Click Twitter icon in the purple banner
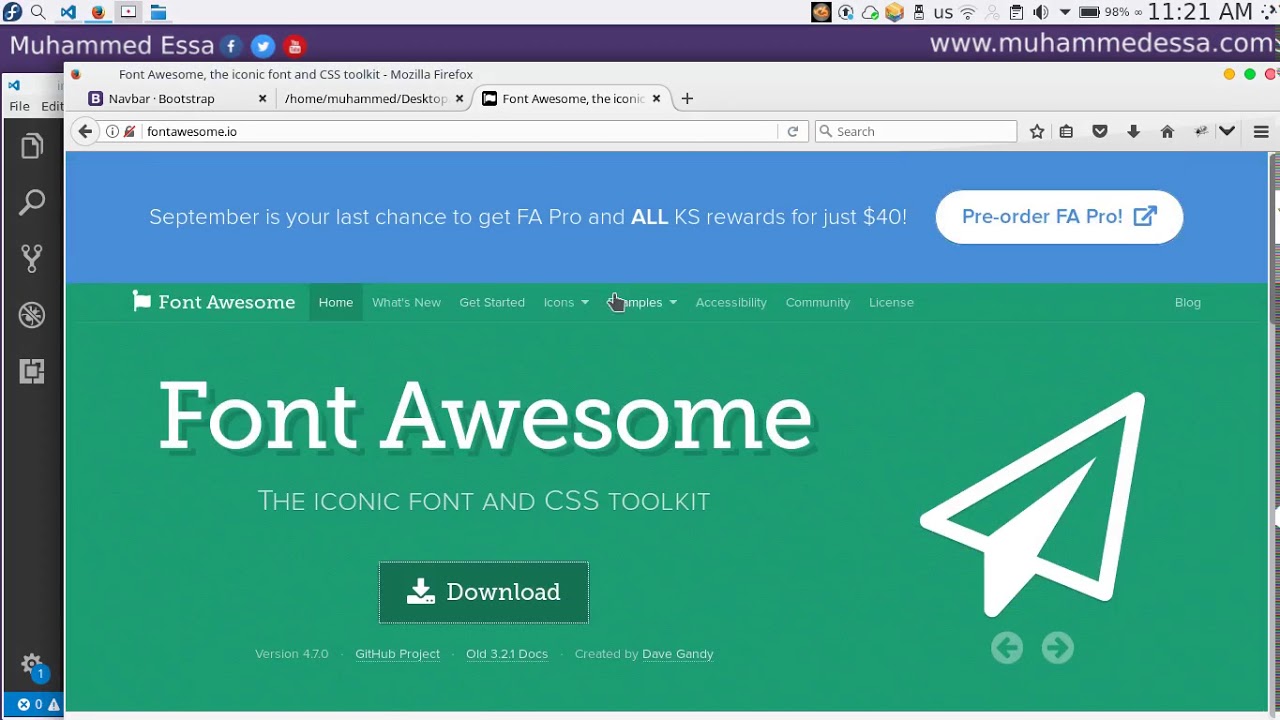The width and height of the screenshot is (1280, 720). point(263,46)
